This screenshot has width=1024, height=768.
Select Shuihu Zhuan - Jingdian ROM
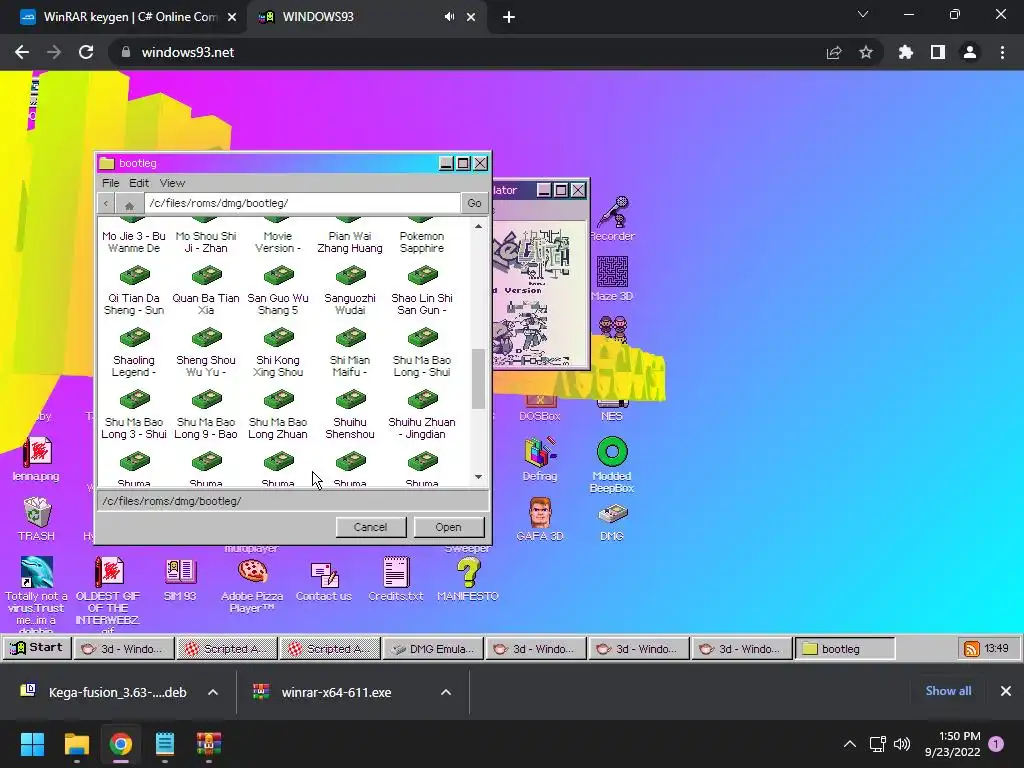[422, 414]
